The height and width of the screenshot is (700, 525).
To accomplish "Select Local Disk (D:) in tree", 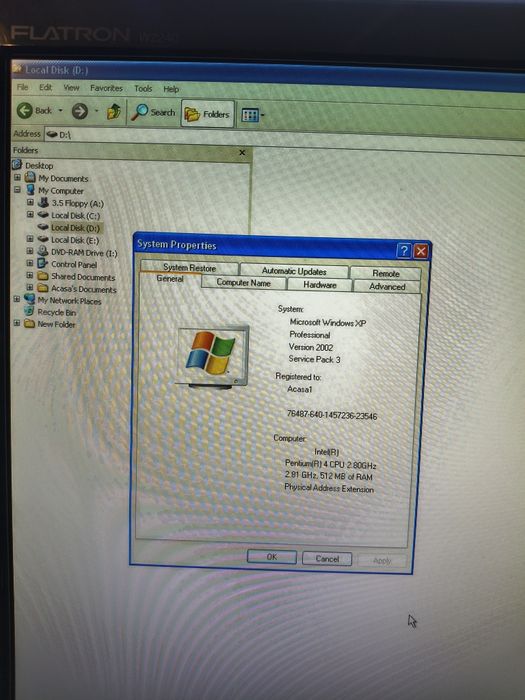I will coord(75,228).
